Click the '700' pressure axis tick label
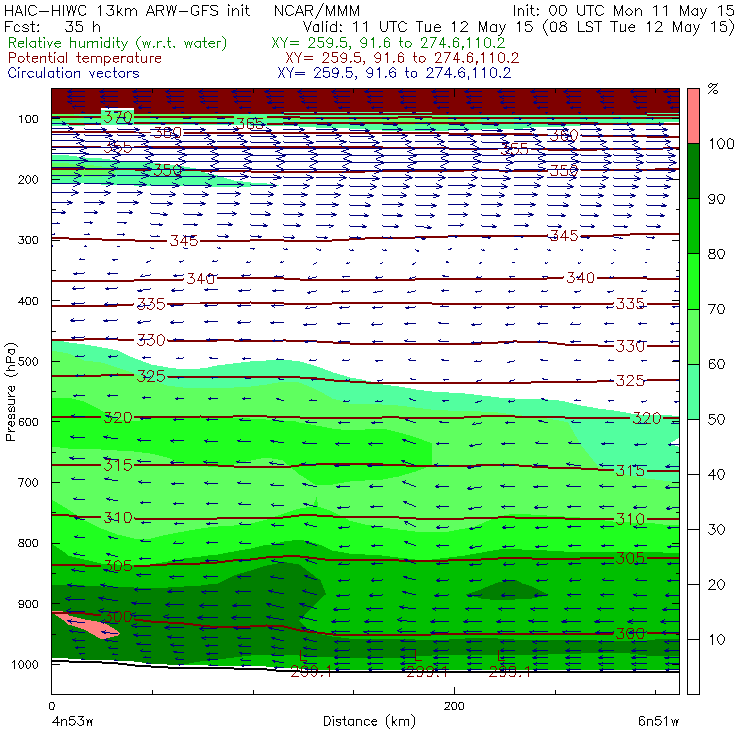 click(x=28, y=483)
